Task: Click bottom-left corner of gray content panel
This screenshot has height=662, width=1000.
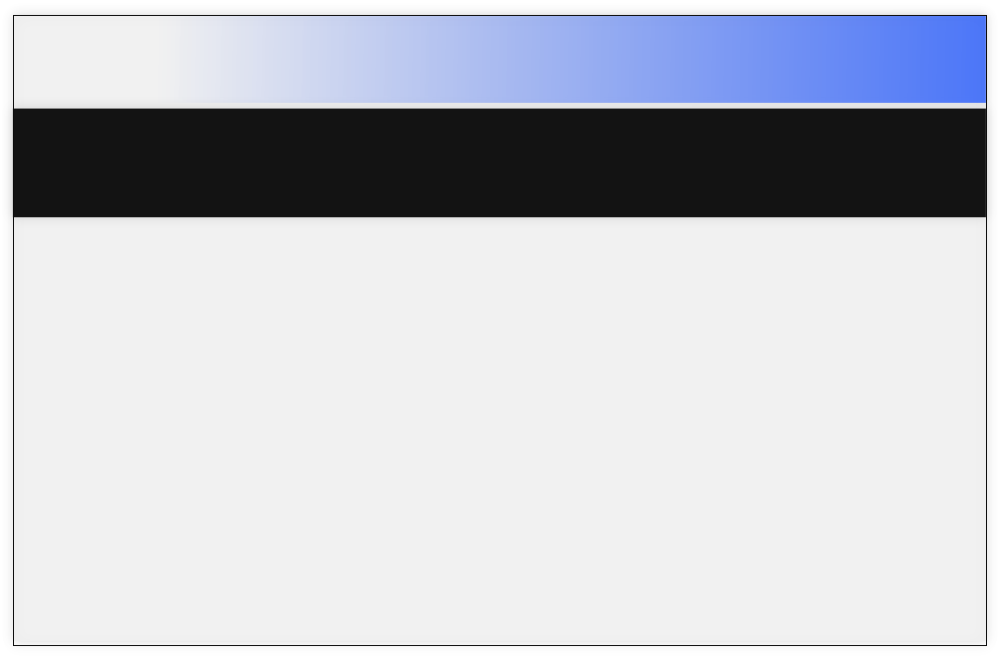Action: pos(18,640)
